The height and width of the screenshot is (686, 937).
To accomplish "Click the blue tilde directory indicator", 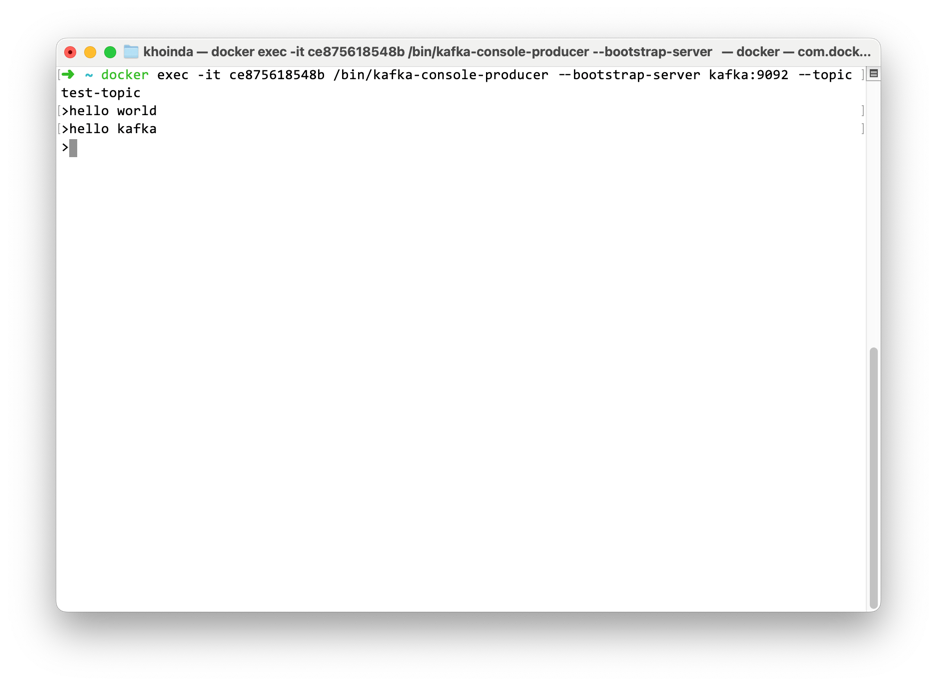I will (x=88, y=75).
